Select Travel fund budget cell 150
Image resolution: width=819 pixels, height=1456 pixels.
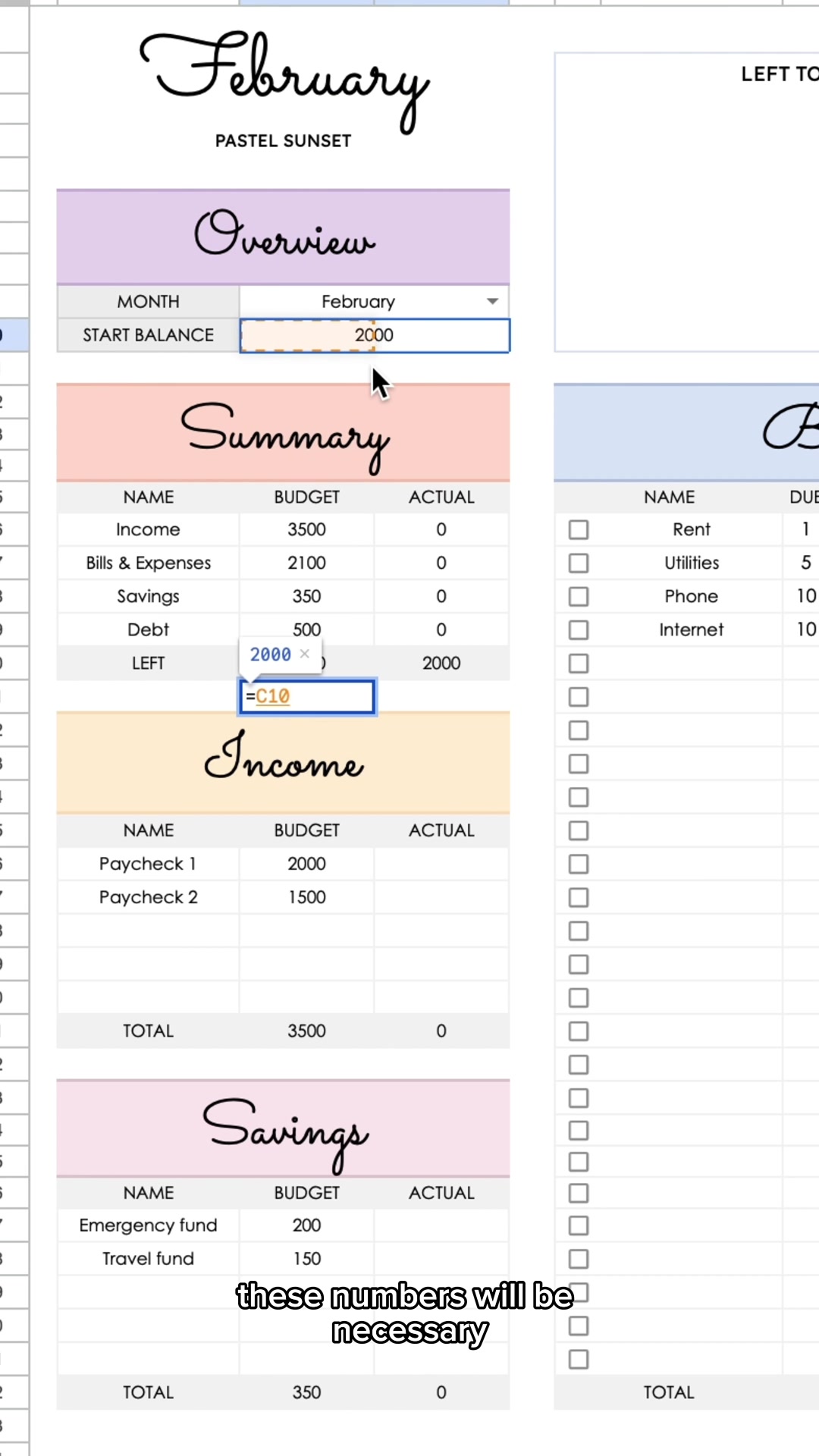(307, 1259)
